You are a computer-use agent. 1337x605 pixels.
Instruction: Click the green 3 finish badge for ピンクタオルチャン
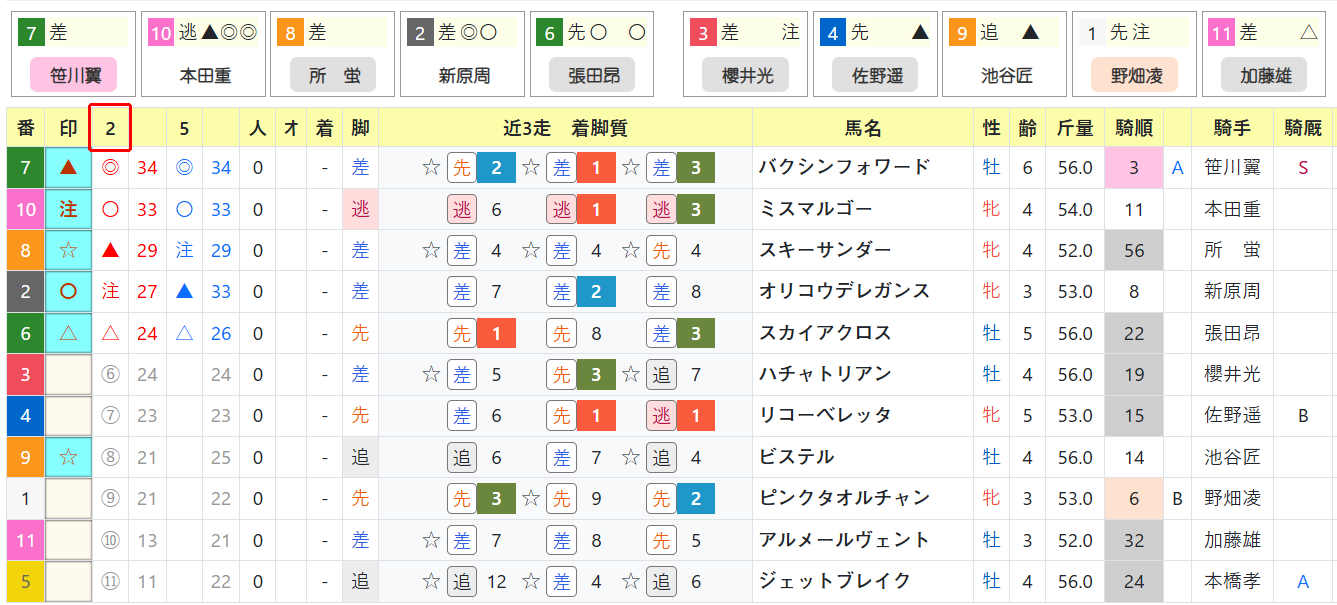tap(496, 498)
